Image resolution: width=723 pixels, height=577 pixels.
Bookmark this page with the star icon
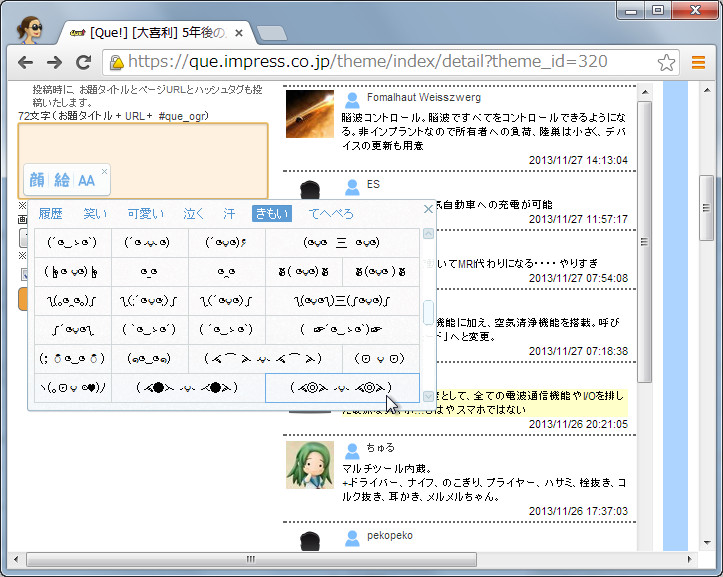[666, 62]
